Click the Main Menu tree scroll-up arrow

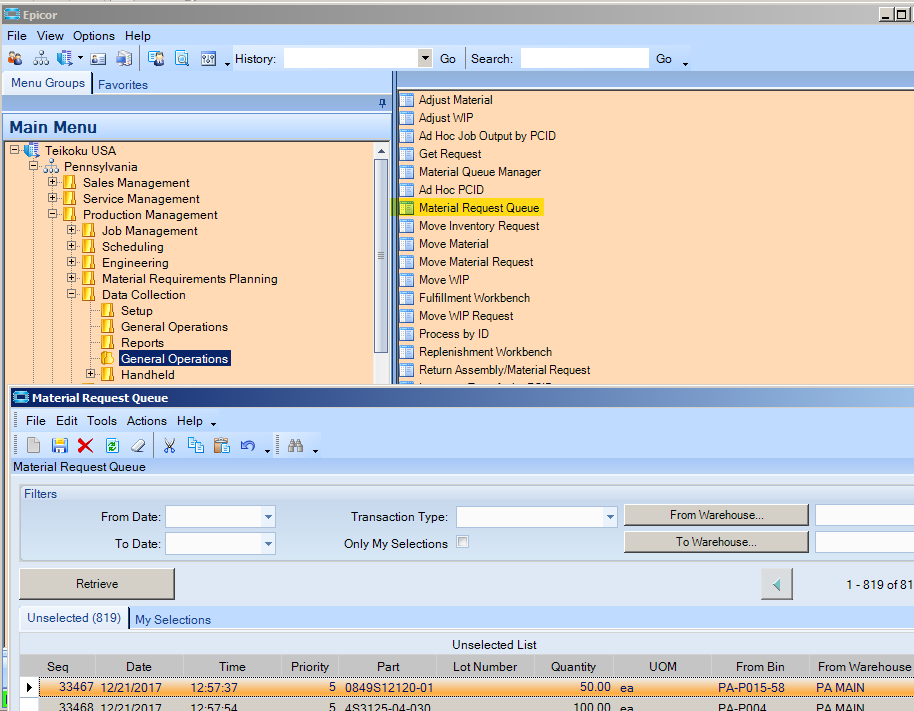381,151
